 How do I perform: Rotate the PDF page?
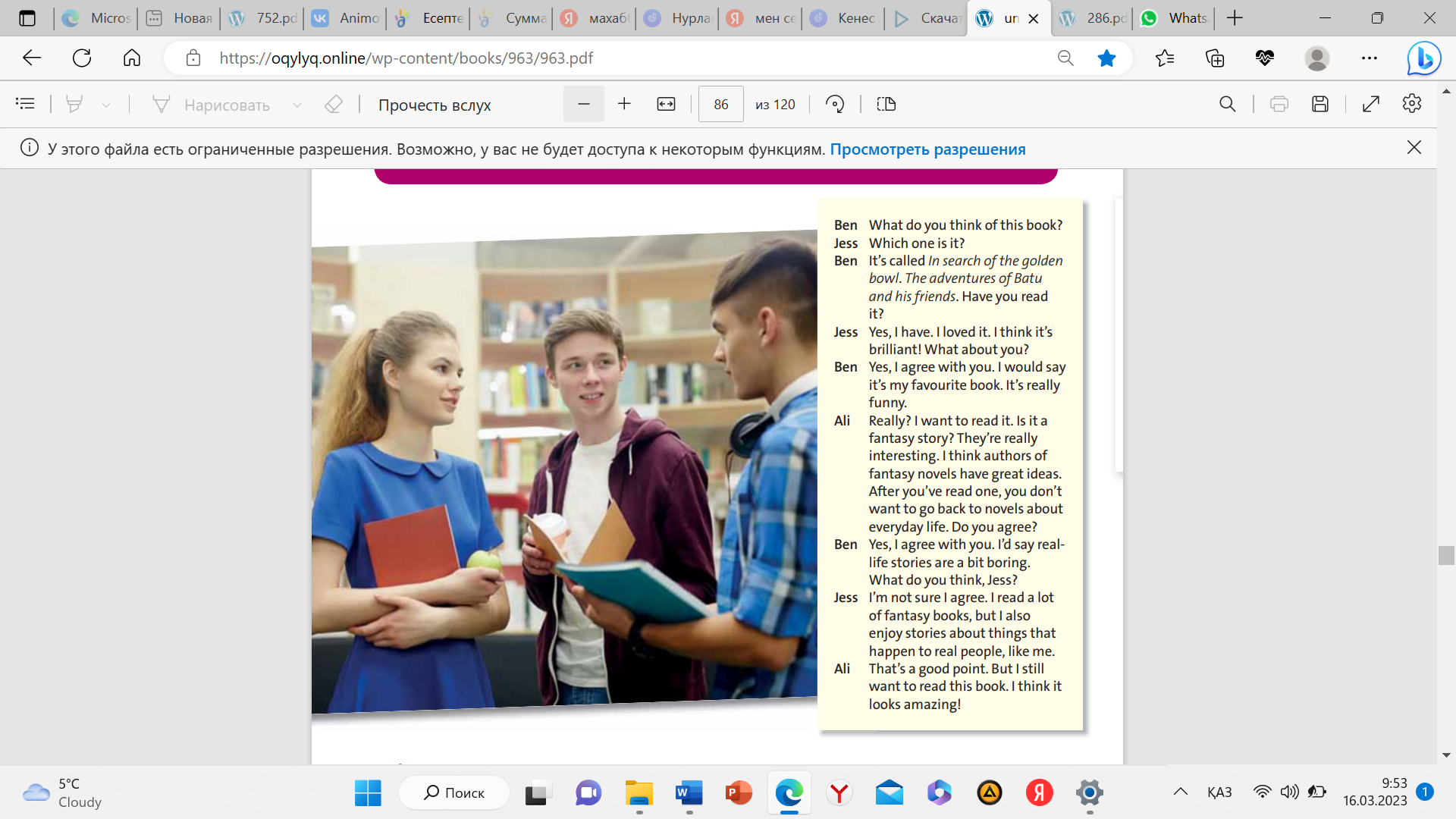pos(835,104)
